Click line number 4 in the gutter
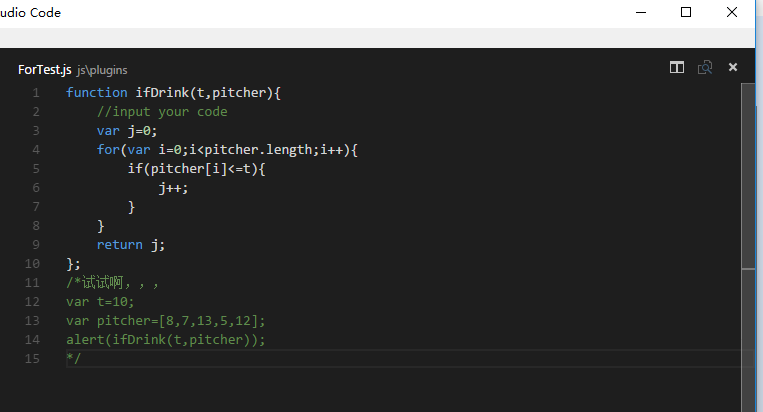Viewport: 763px width, 412px height. [36, 150]
